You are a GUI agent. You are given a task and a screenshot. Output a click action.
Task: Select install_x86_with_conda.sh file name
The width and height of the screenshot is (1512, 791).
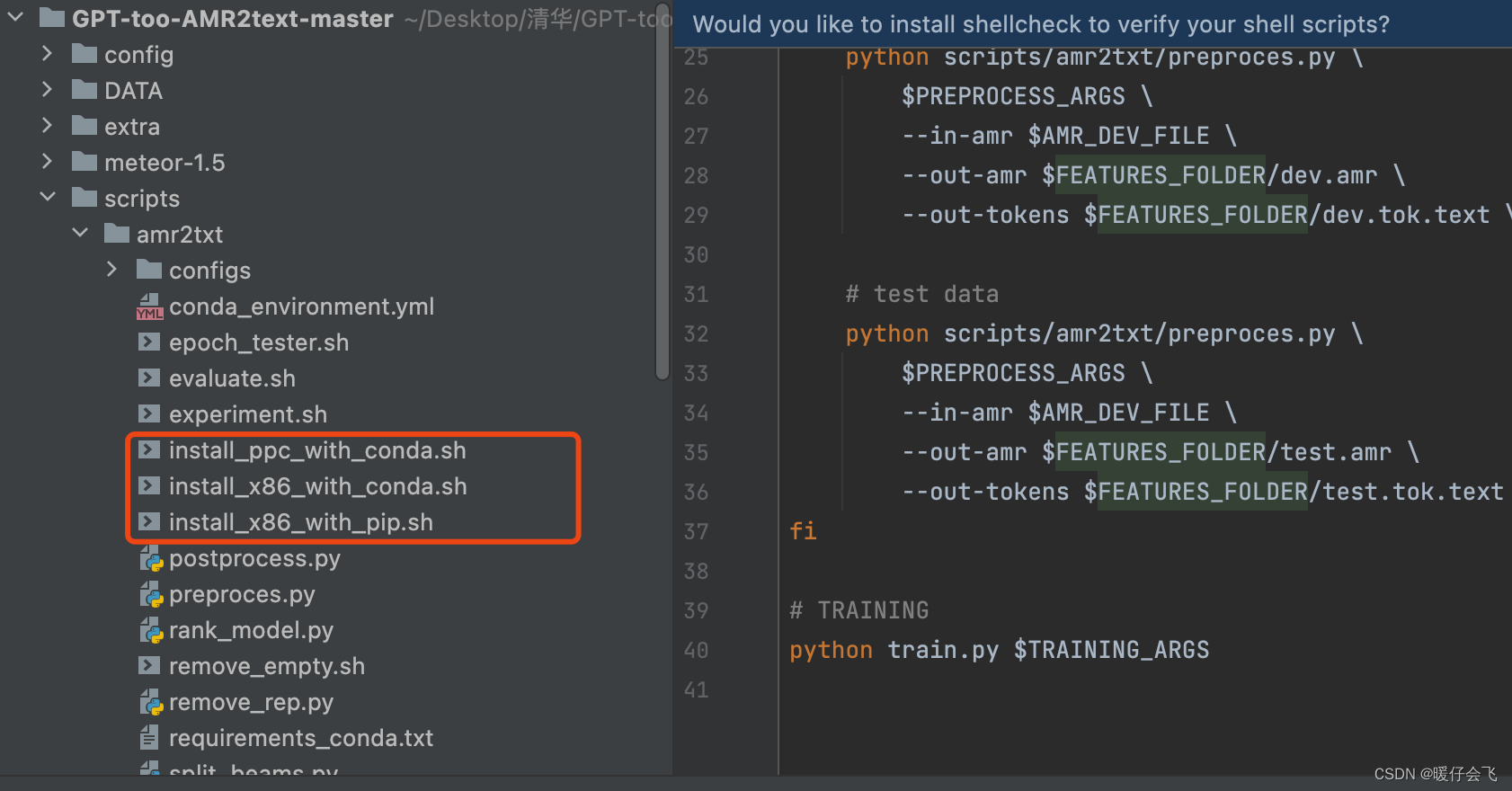[x=318, y=486]
